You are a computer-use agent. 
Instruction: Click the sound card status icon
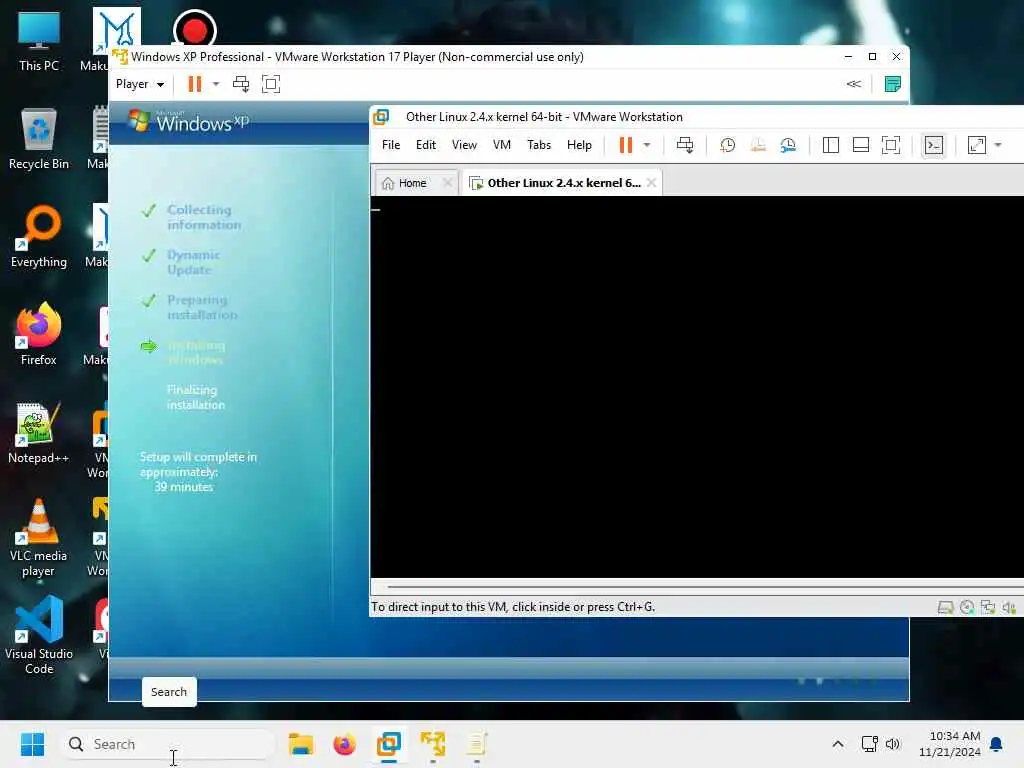1009,607
